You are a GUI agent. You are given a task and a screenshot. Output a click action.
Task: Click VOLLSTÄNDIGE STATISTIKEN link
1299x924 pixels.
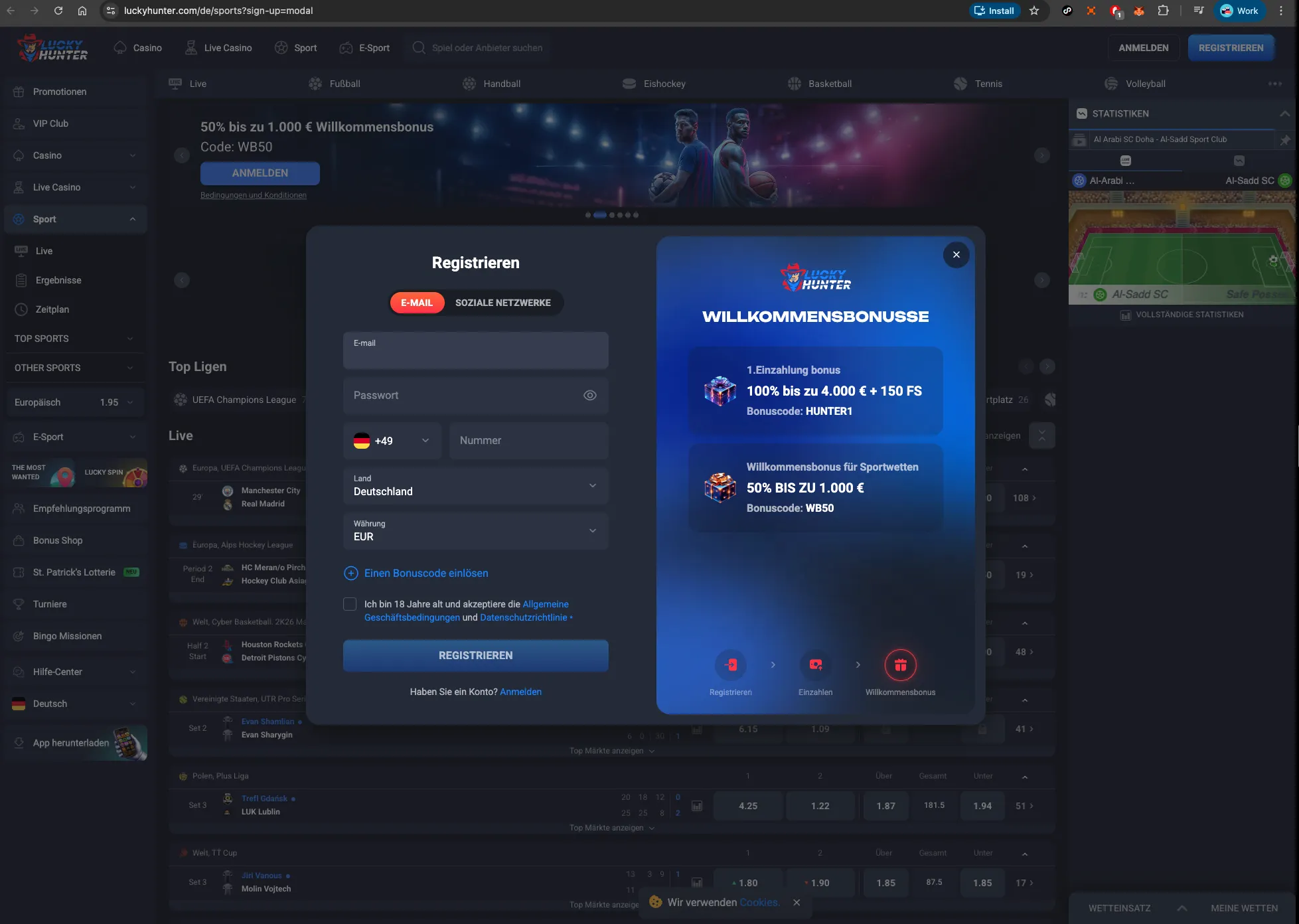pos(1182,315)
